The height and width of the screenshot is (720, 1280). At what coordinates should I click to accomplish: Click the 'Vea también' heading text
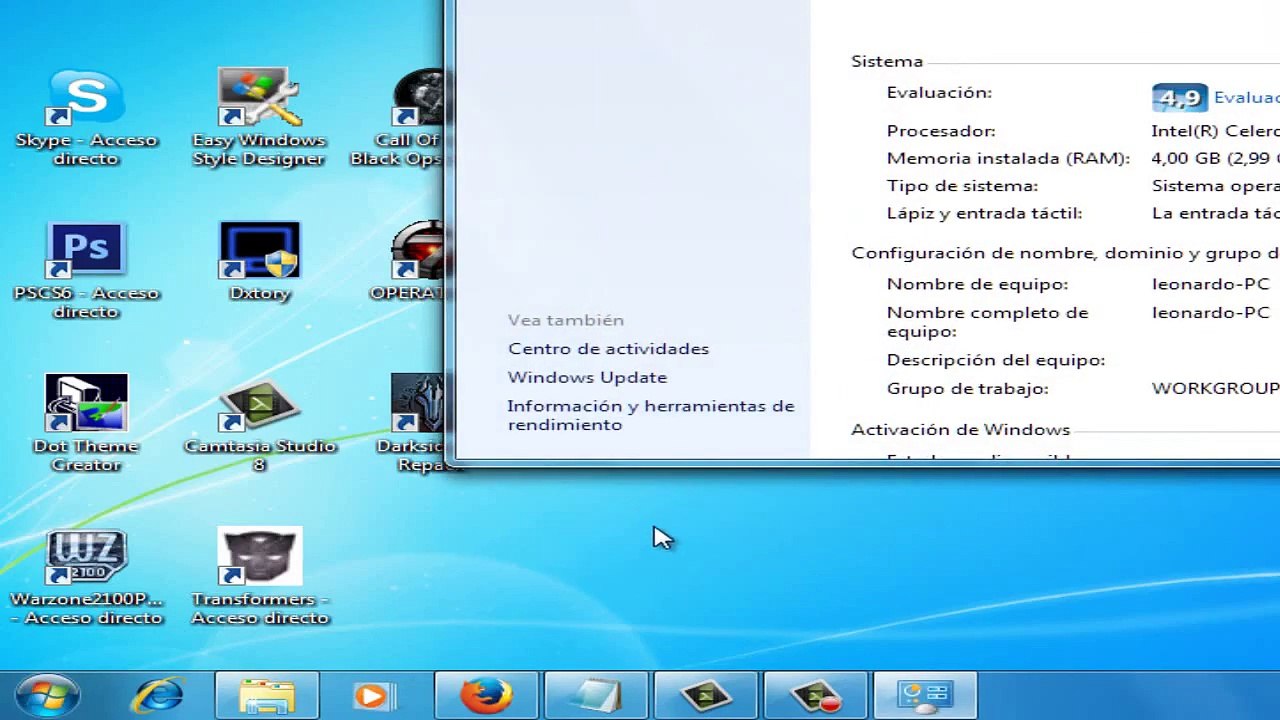(566, 320)
